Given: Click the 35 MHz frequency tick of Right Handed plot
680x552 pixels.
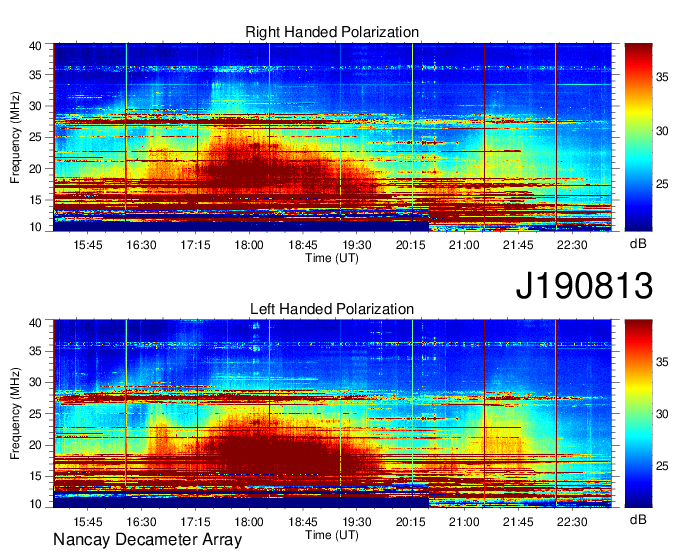Looking at the screenshot, I should tap(35, 75).
